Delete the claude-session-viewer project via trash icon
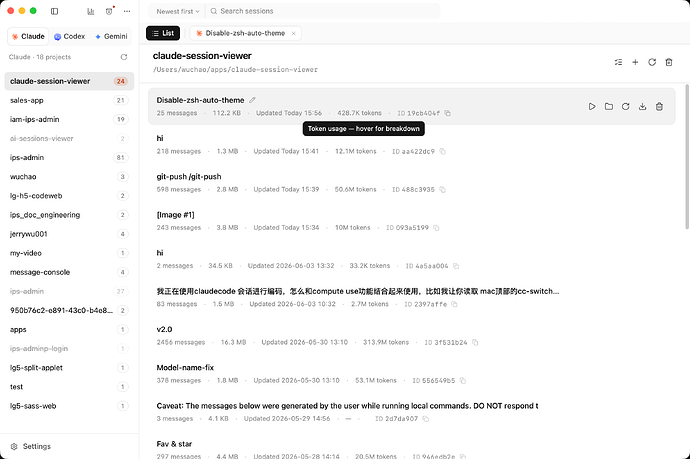The image size is (690, 459). click(x=669, y=62)
